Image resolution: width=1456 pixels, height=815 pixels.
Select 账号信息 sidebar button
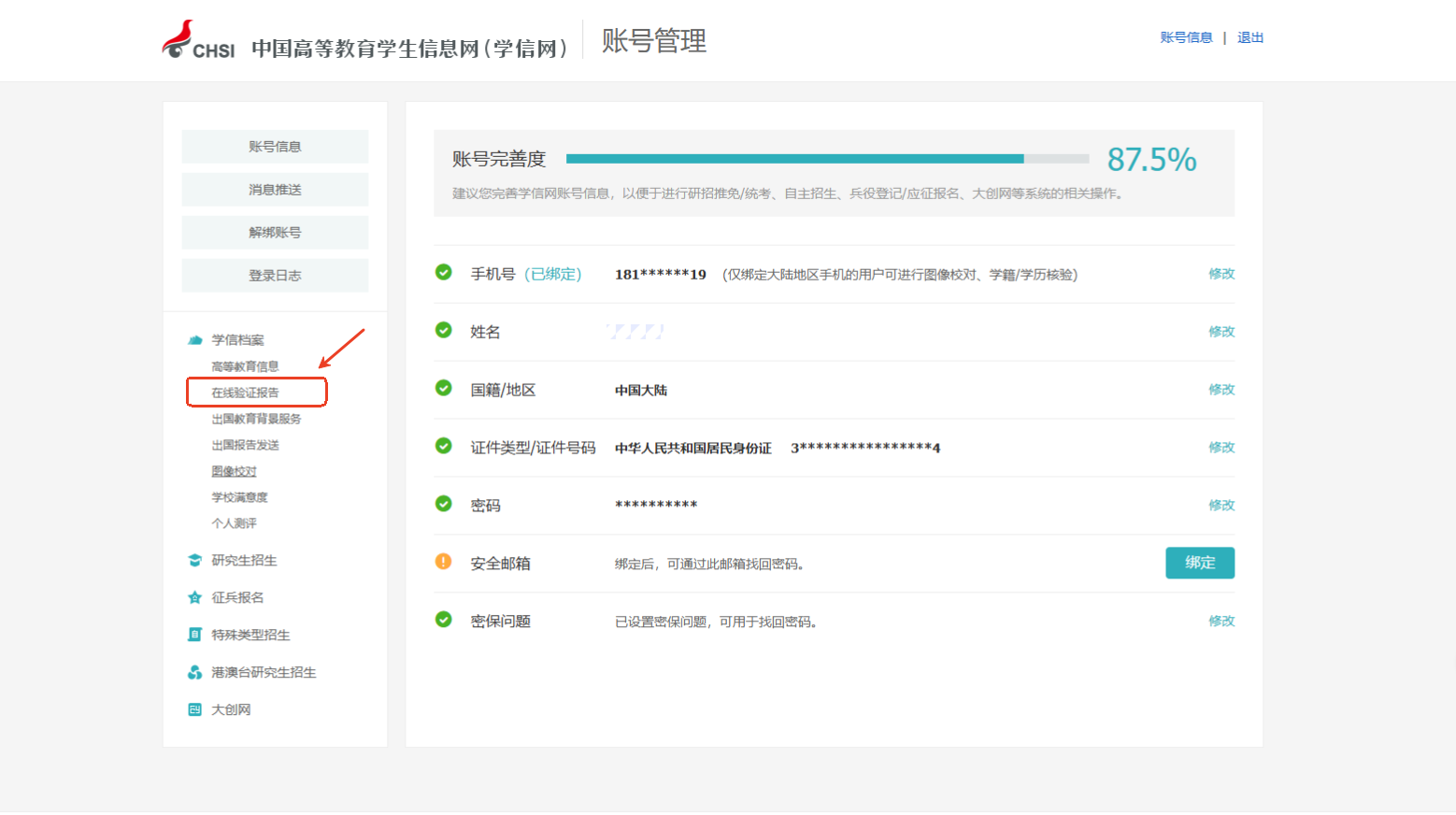[x=275, y=147]
